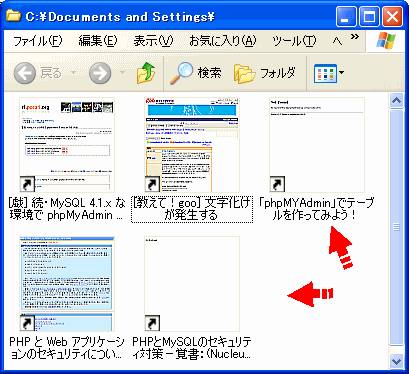This screenshot has width=409, height=374.
Task: Select the 教えて！goo 文字化け shortcut thumbnail
Action: [x=192, y=145]
